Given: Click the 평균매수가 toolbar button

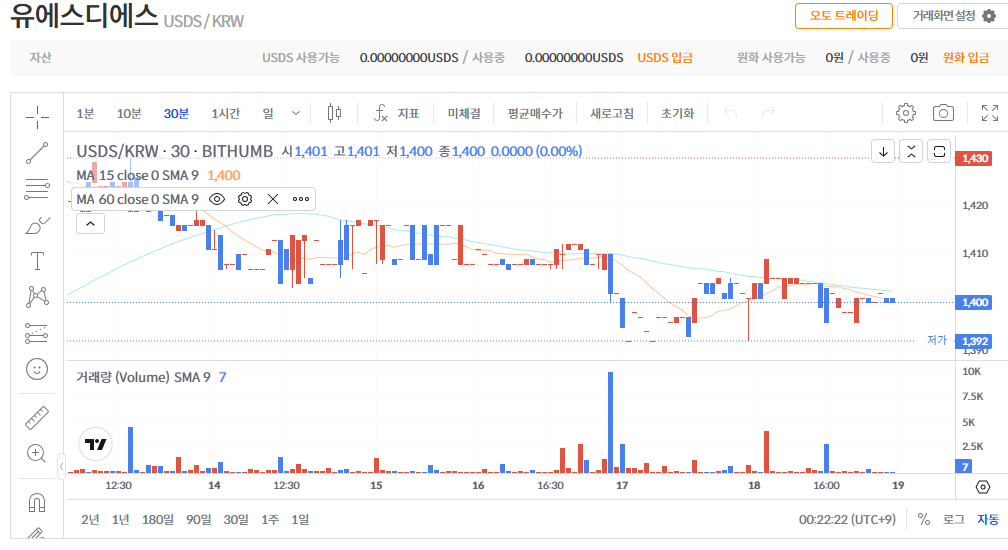Looking at the screenshot, I should click(535, 114).
